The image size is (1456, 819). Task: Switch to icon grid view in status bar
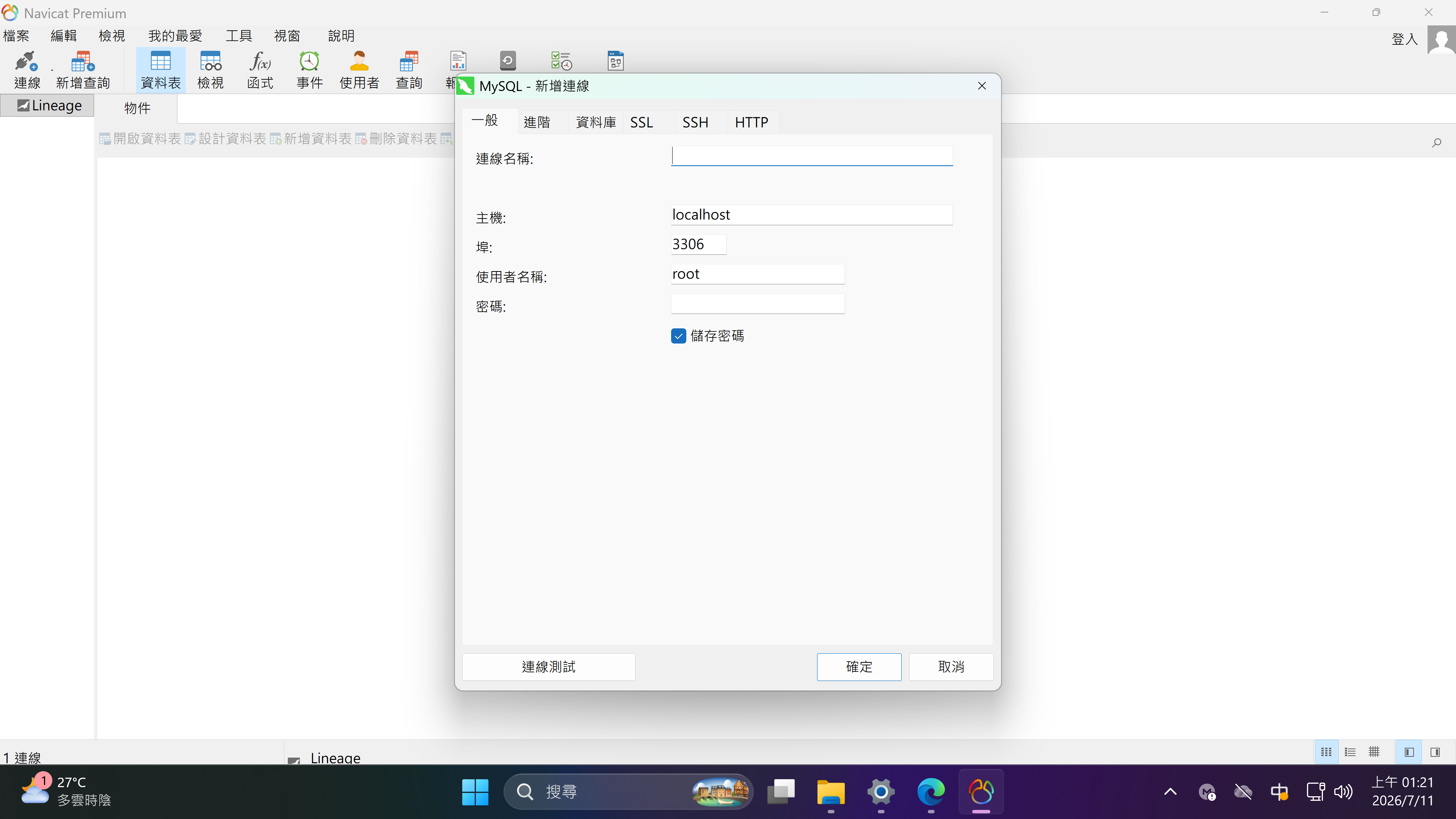[x=1326, y=752]
